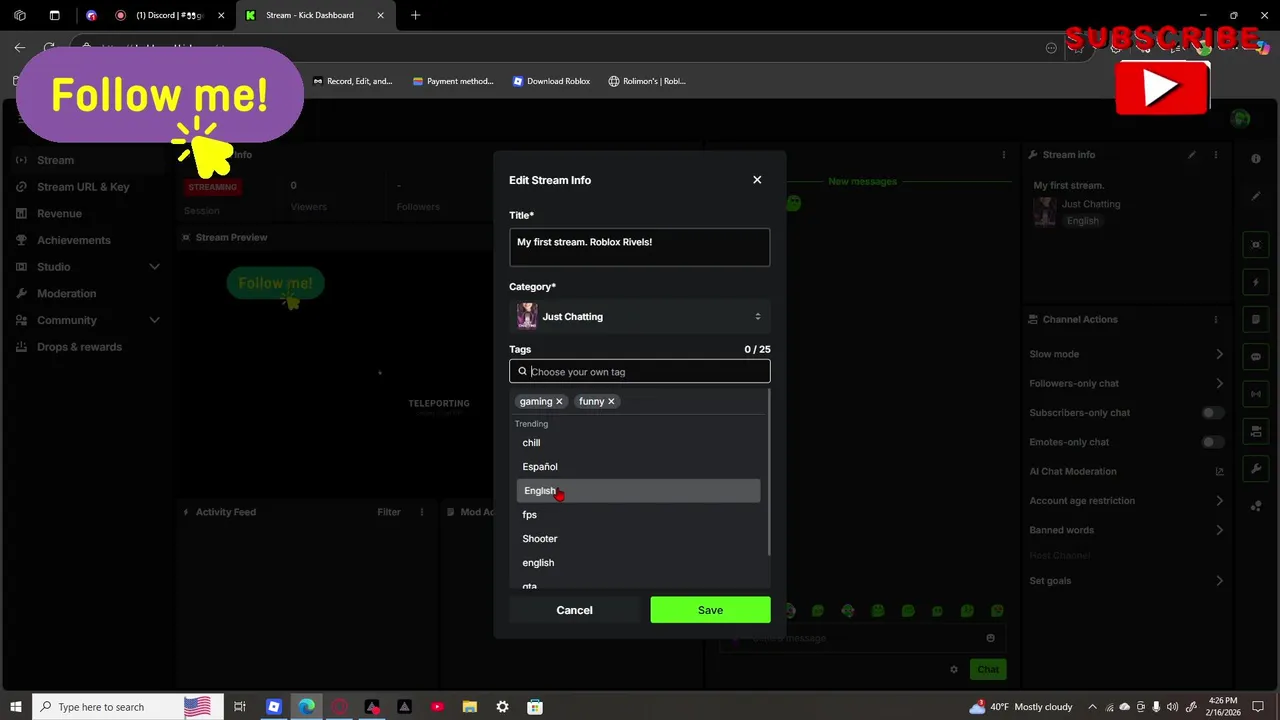Open Windows Start menu
The height and width of the screenshot is (720, 1280).
[15, 707]
